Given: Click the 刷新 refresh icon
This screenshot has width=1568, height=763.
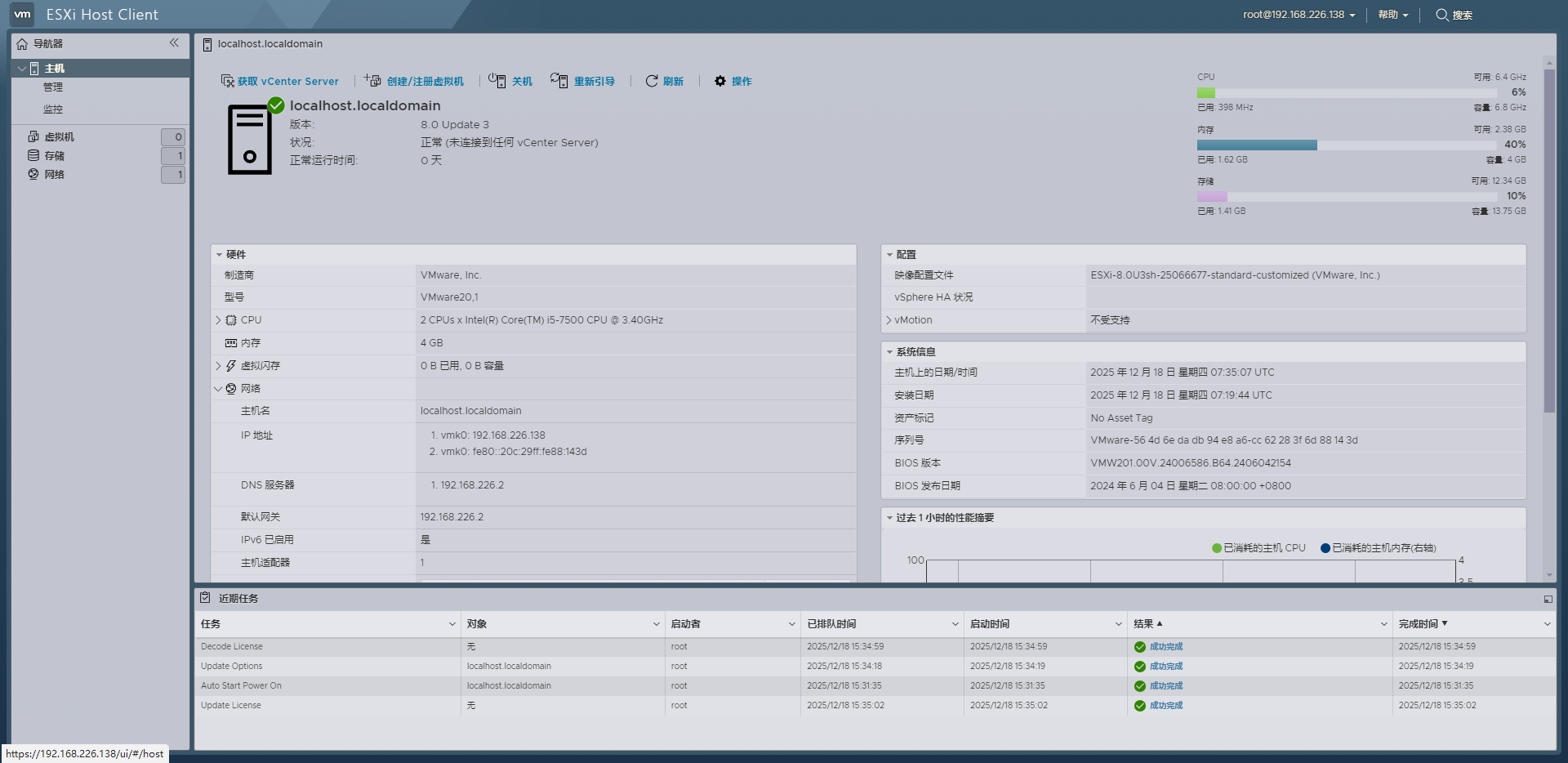Looking at the screenshot, I should point(651,81).
